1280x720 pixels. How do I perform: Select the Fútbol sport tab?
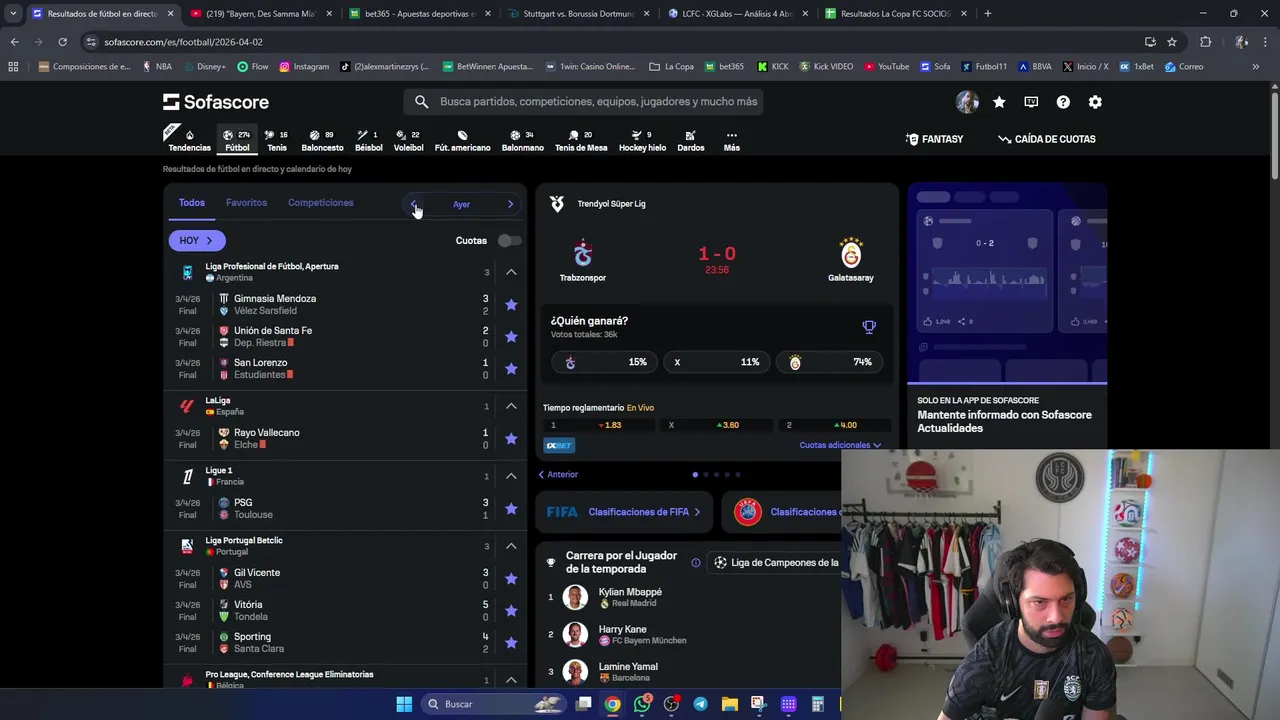tap(237, 140)
